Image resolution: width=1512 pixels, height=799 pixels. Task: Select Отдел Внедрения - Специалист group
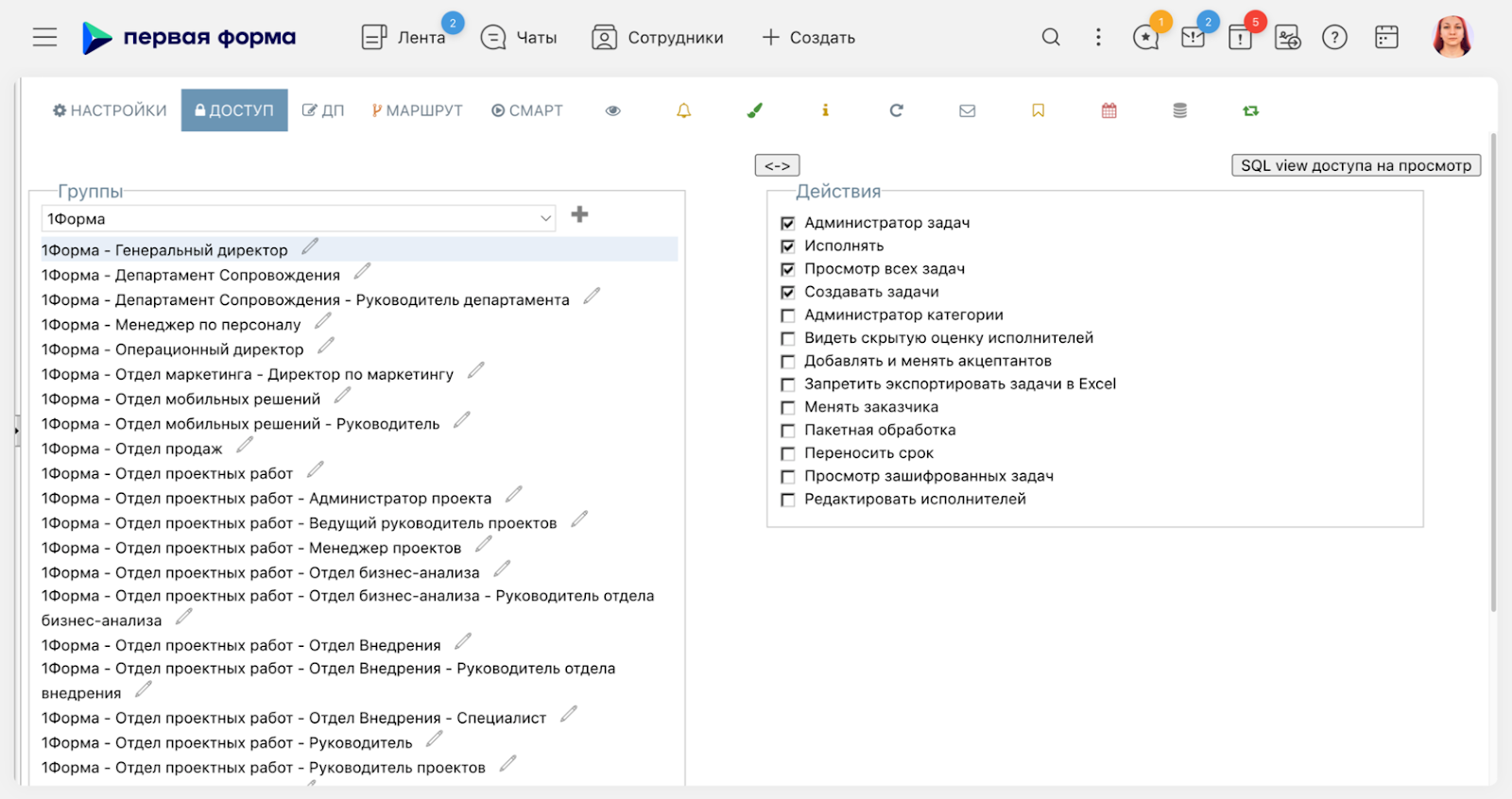click(x=294, y=718)
